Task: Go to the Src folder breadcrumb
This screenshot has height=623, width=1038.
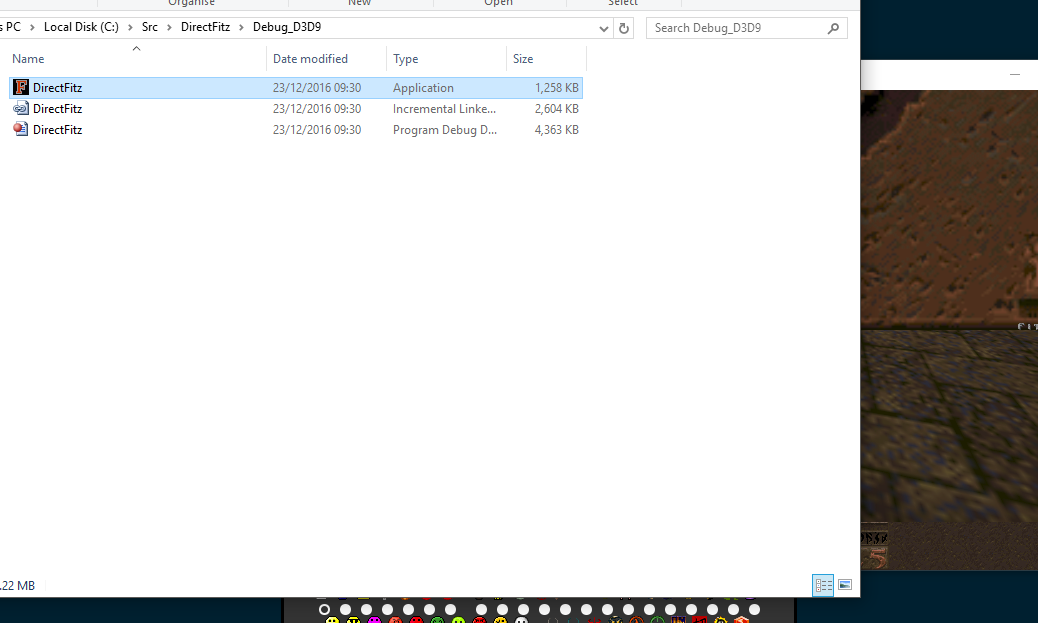Action: point(150,28)
